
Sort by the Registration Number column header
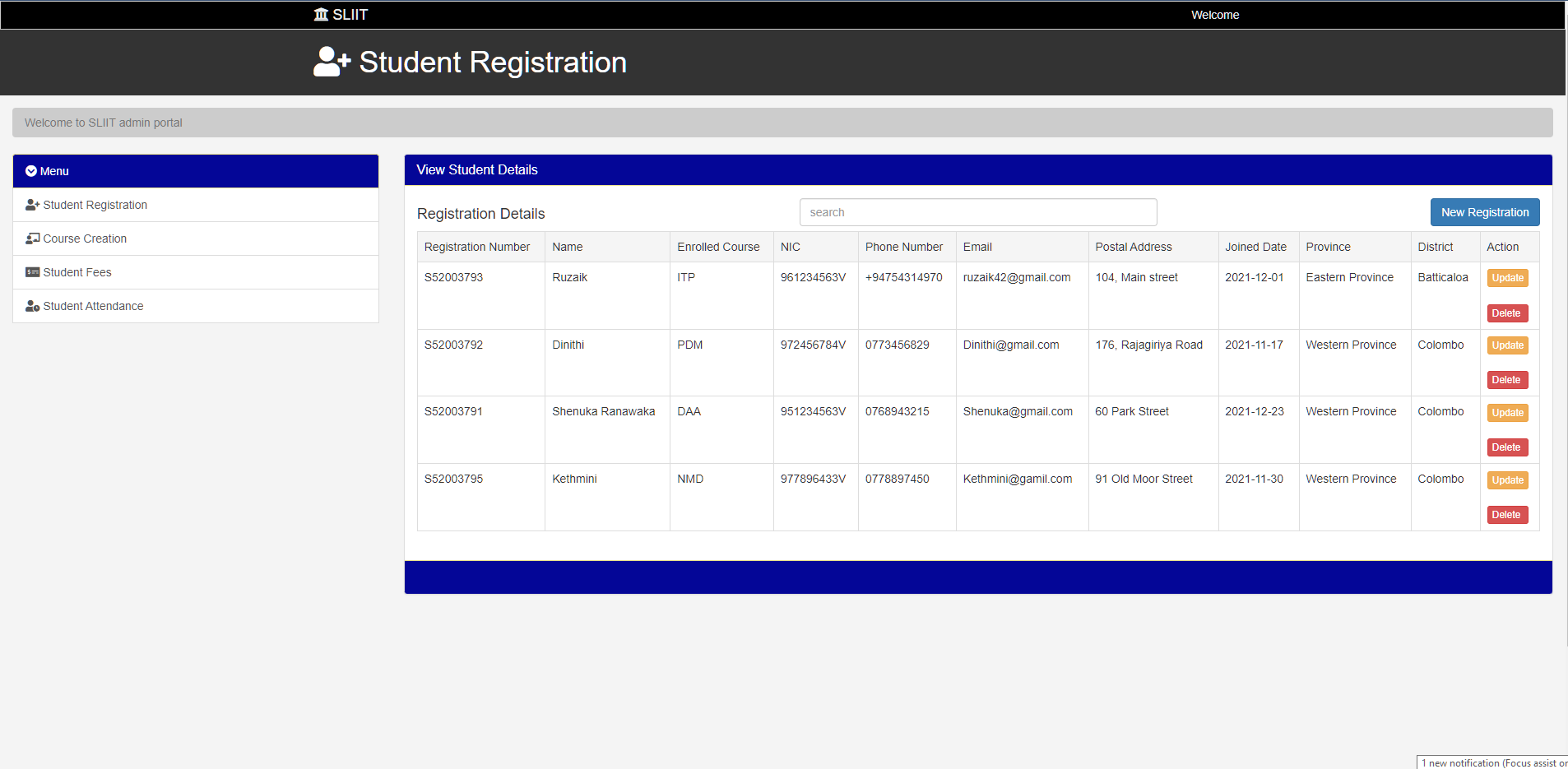[476, 246]
